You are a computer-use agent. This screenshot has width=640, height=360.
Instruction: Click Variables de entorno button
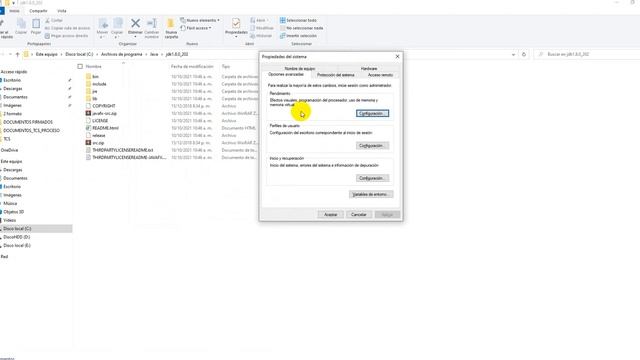[371, 194]
